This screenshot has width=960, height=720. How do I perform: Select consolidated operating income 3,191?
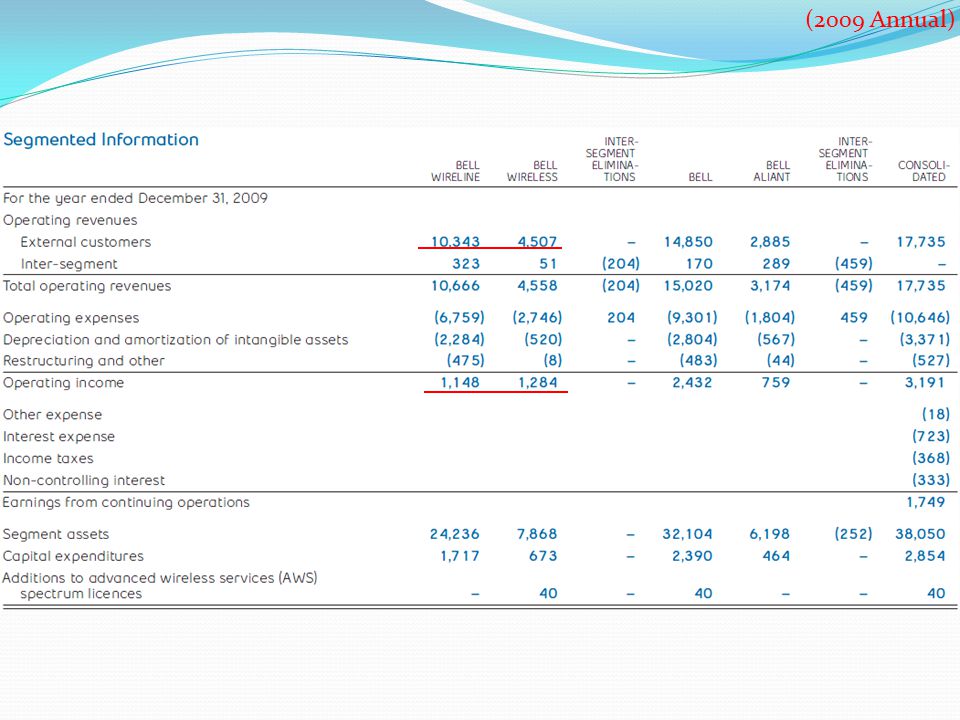pos(925,383)
